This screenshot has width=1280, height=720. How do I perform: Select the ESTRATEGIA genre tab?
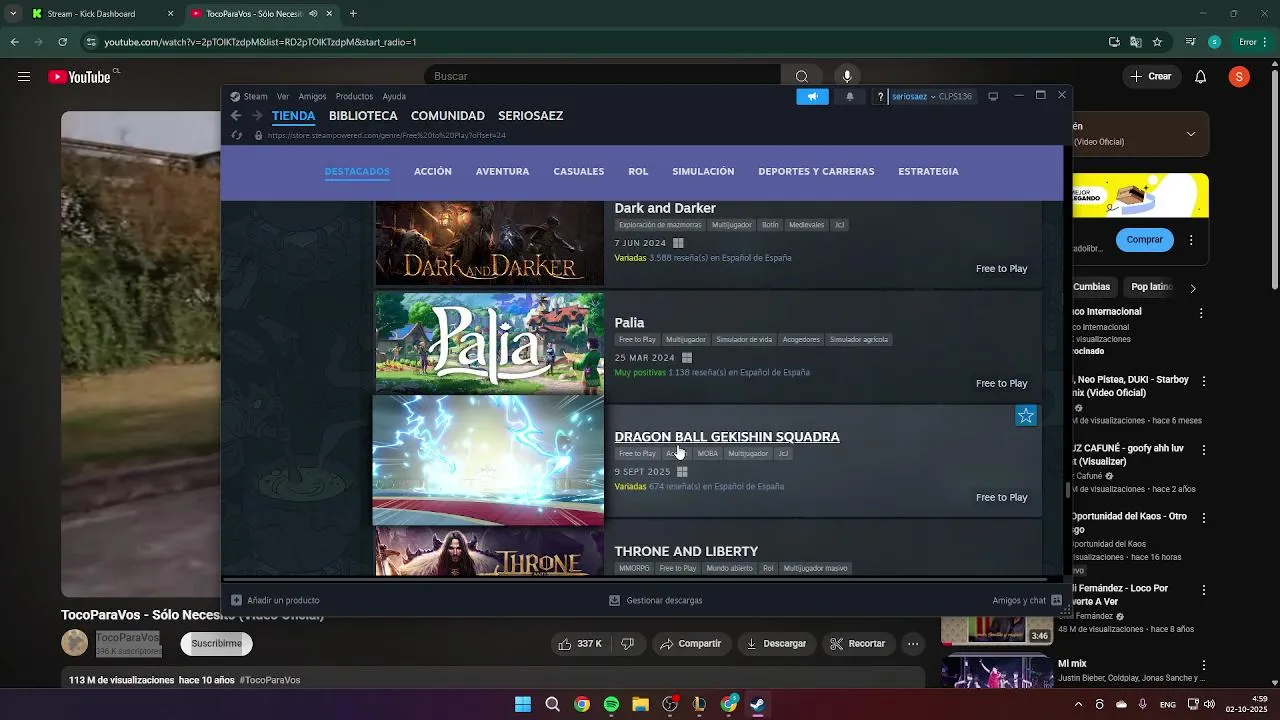click(x=928, y=172)
